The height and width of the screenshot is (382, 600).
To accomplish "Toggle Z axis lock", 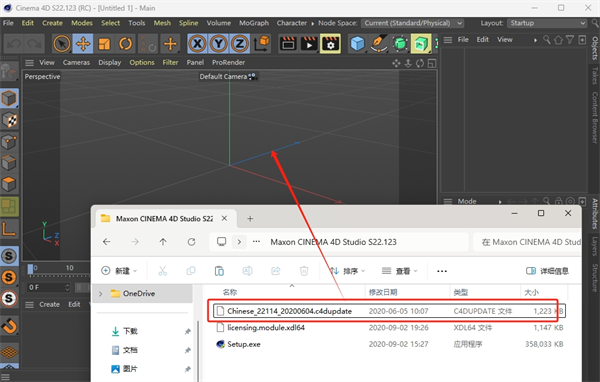I will coord(240,44).
